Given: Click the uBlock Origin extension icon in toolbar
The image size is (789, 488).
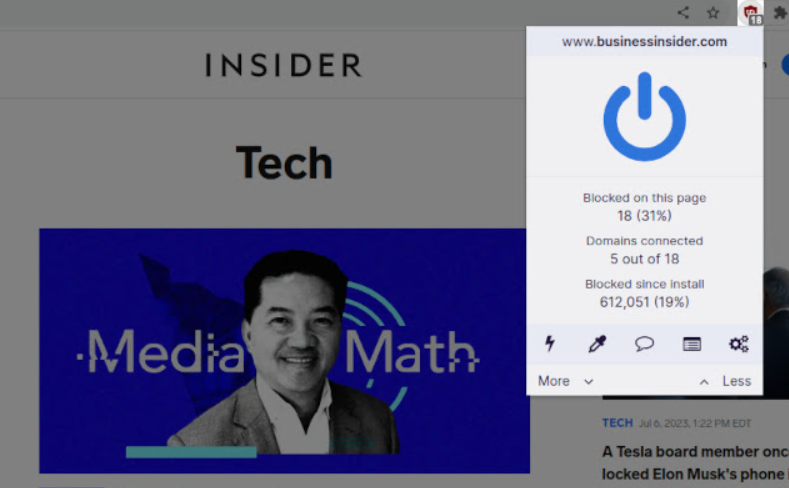Looking at the screenshot, I should (x=751, y=13).
